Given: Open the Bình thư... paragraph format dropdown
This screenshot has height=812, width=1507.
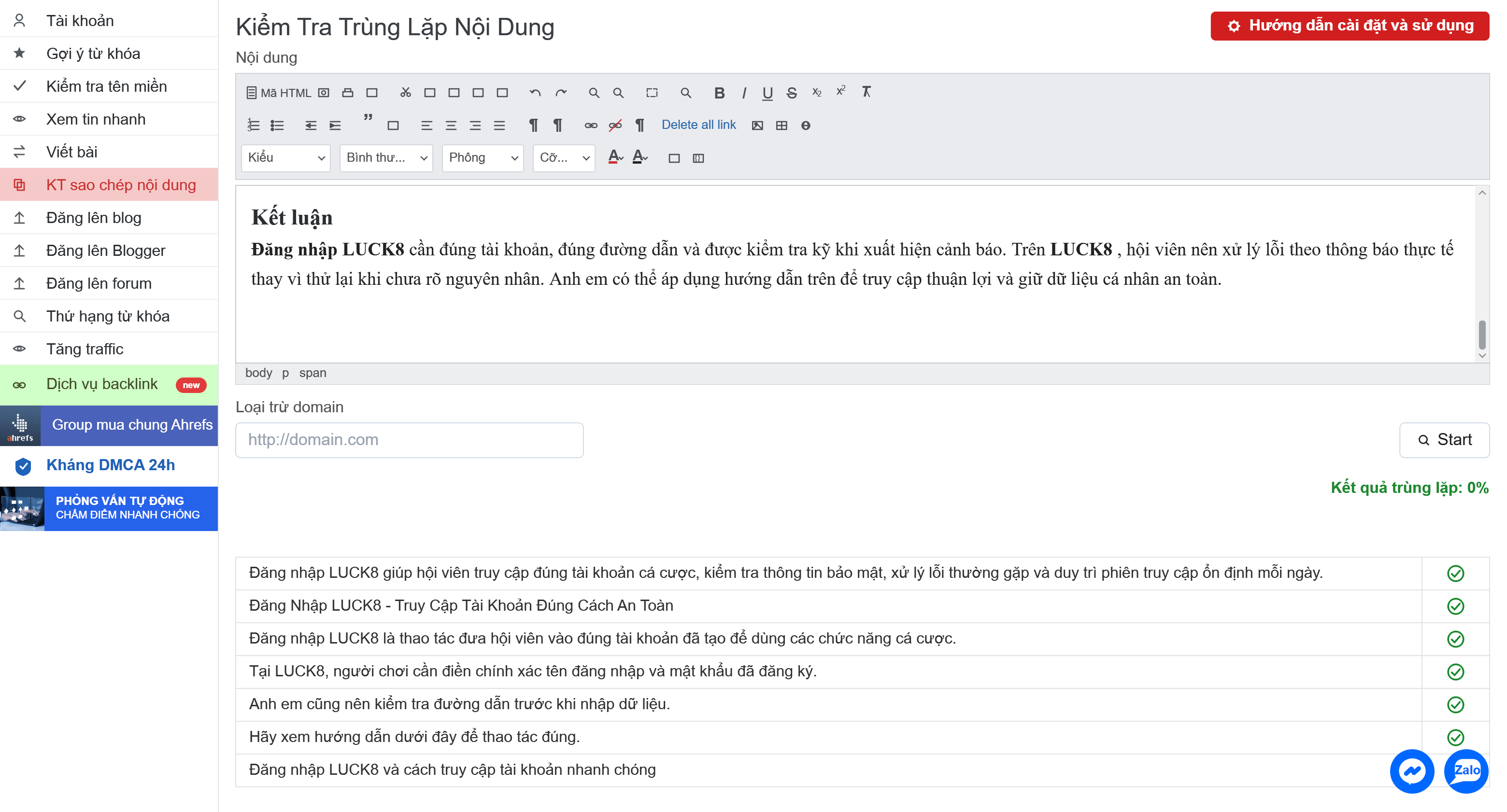Looking at the screenshot, I should [x=386, y=158].
